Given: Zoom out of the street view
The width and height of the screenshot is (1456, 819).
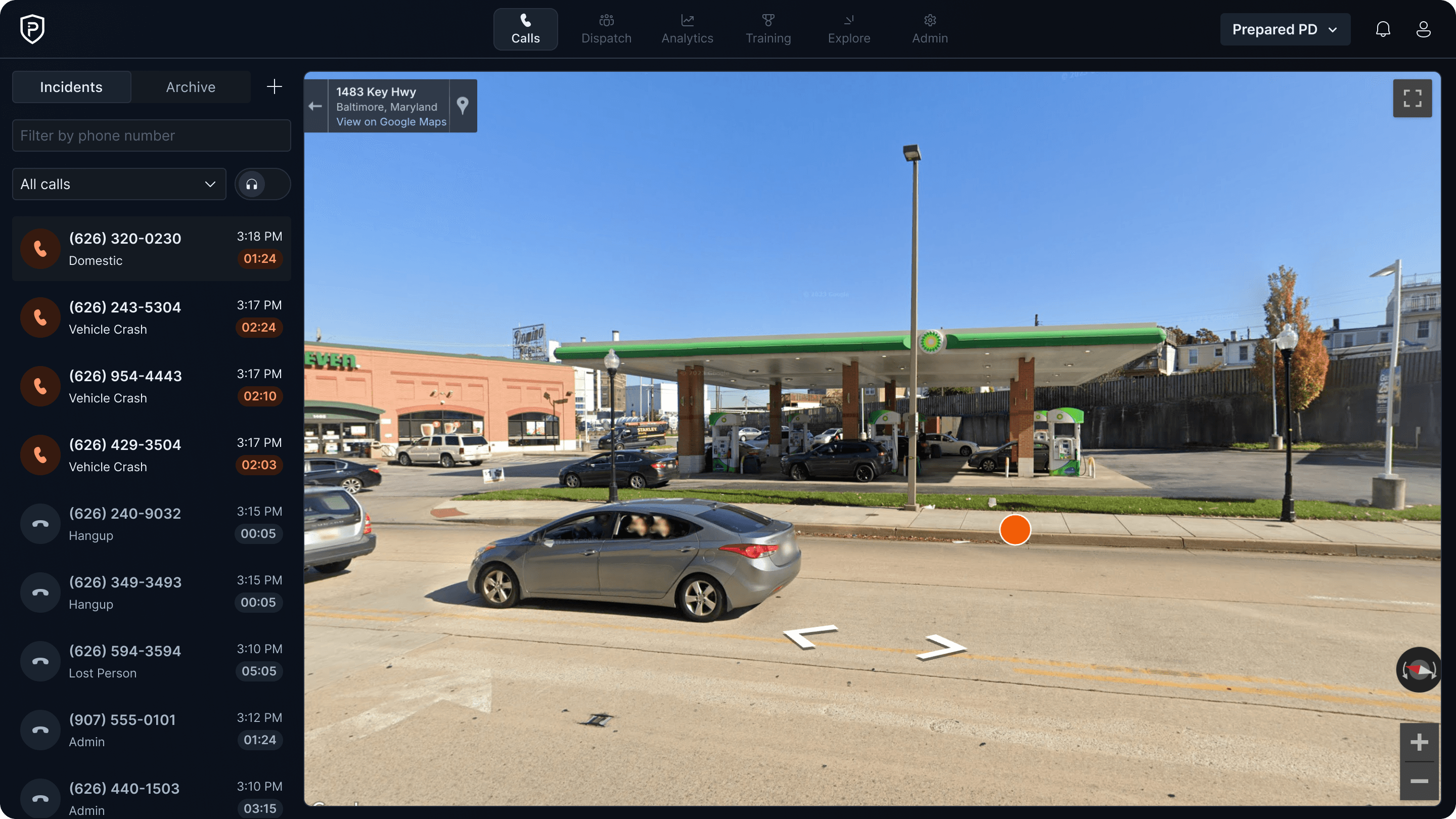Looking at the screenshot, I should pyautogui.click(x=1419, y=781).
